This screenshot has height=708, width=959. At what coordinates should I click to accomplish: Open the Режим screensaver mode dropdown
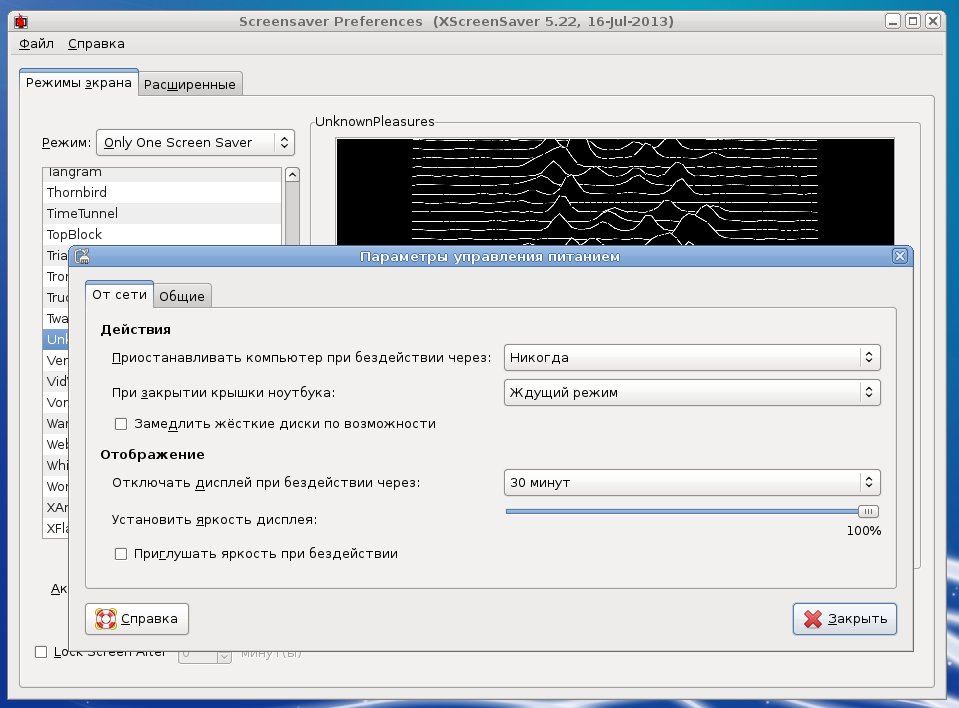pos(196,142)
